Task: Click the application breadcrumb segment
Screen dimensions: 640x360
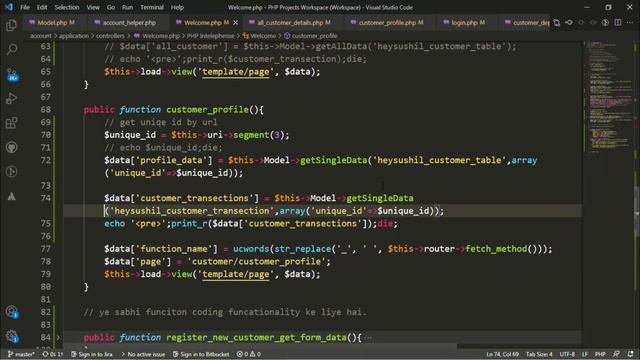Action: pyautogui.click(x=74, y=36)
